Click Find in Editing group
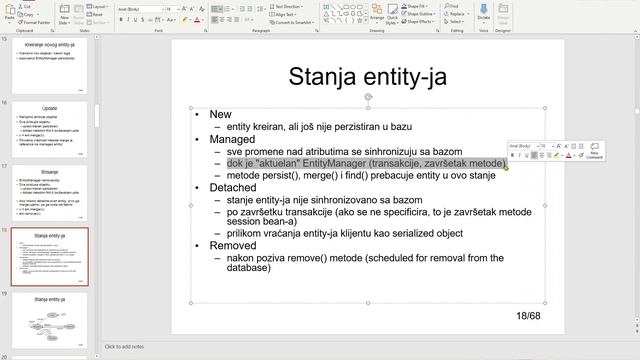The height and width of the screenshot is (360, 640). [451, 6]
